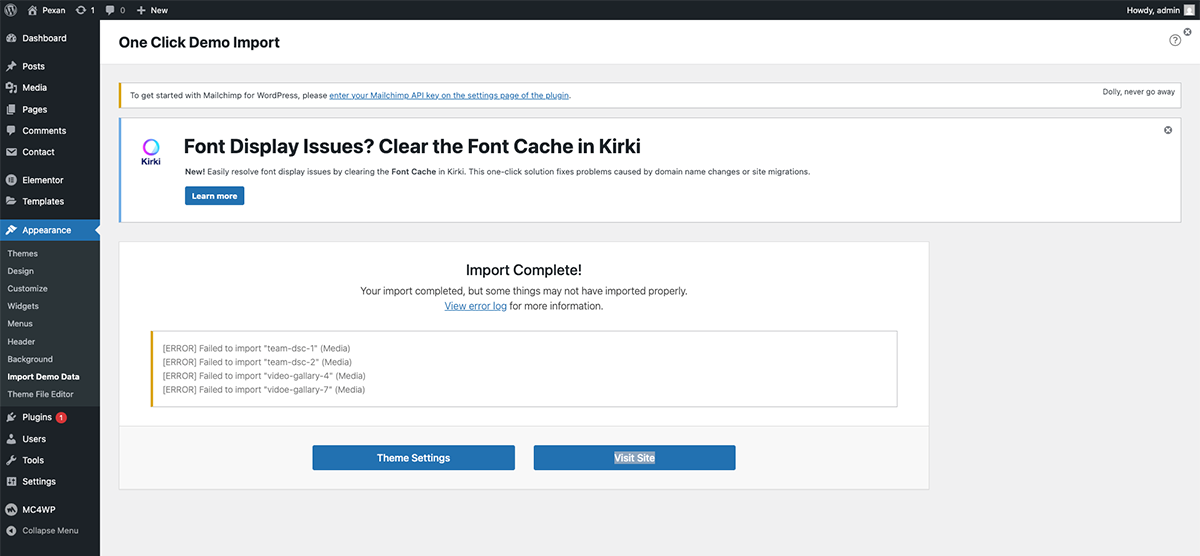Select Import Demo Data submenu

click(x=43, y=377)
